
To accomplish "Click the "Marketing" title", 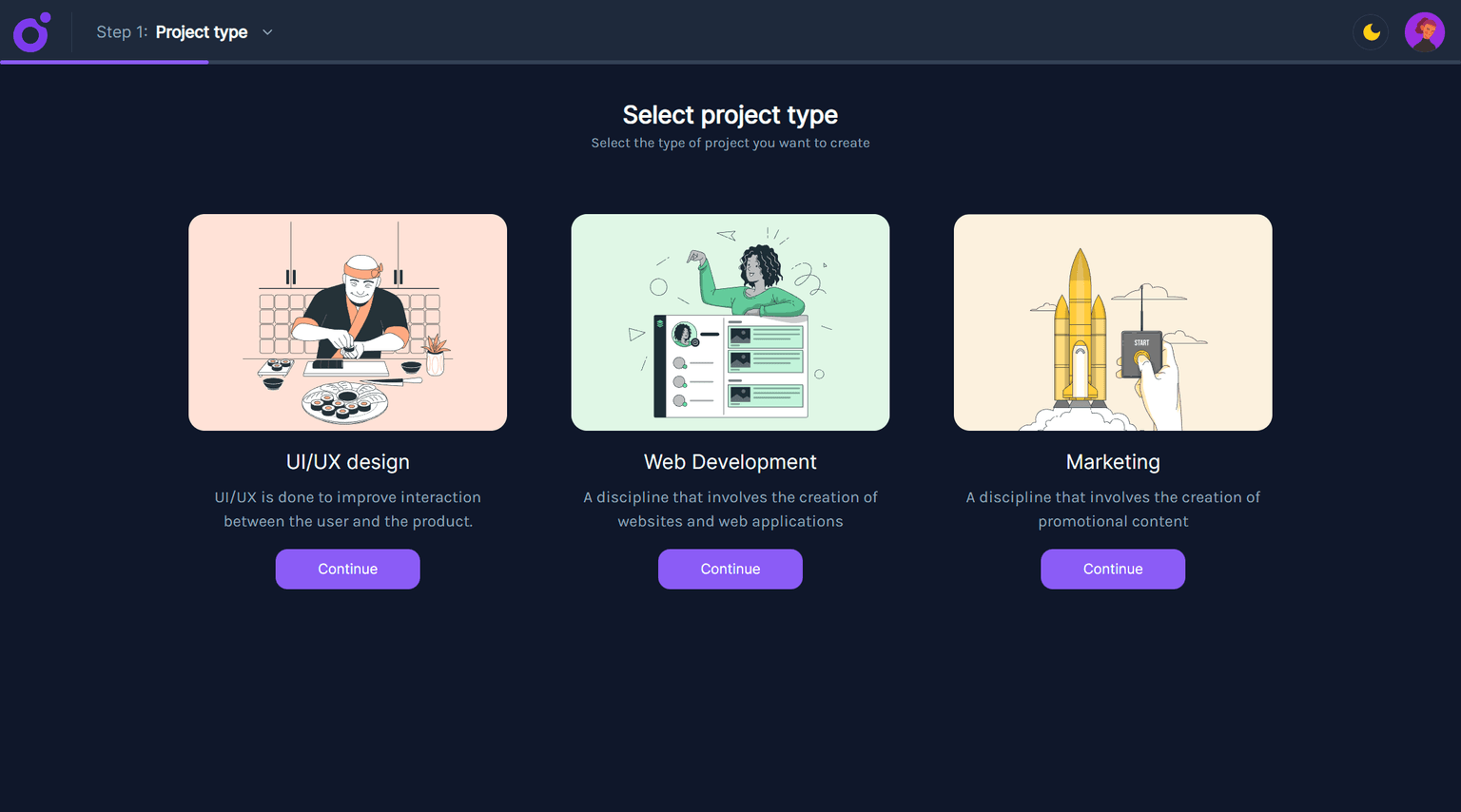I will (x=1112, y=462).
